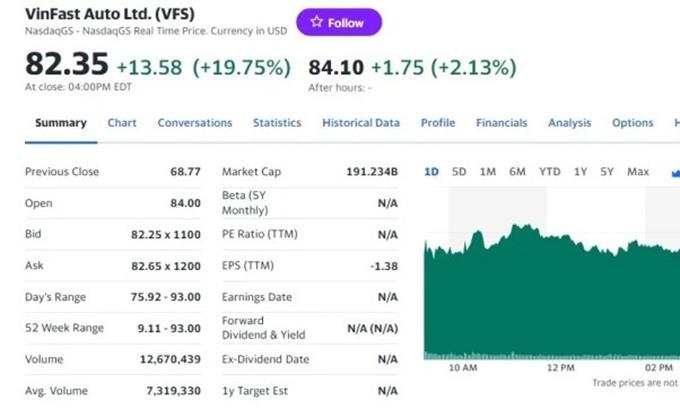Click the star icon in the Follow button
680x408 pixels.
point(317,22)
